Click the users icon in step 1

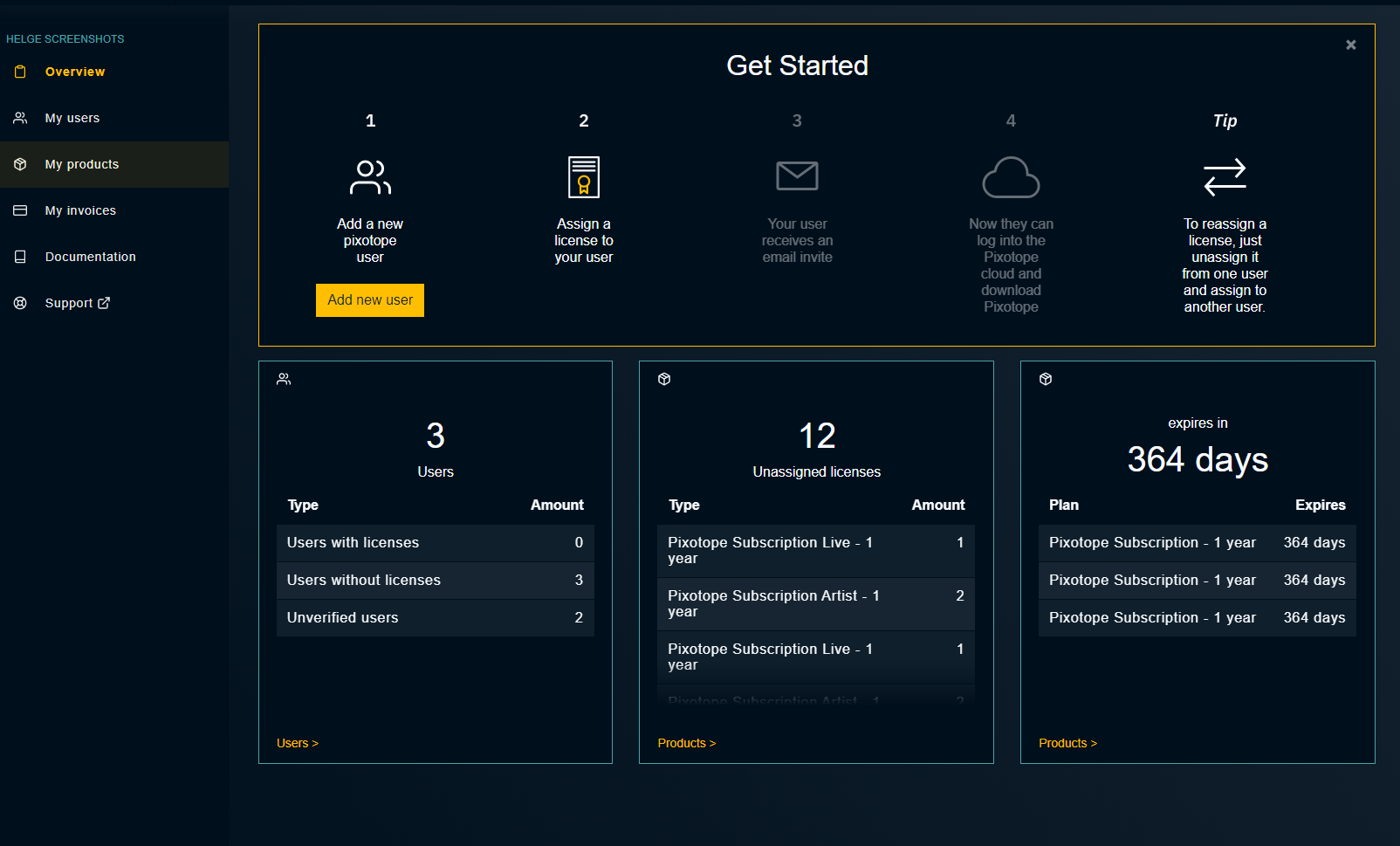(370, 177)
